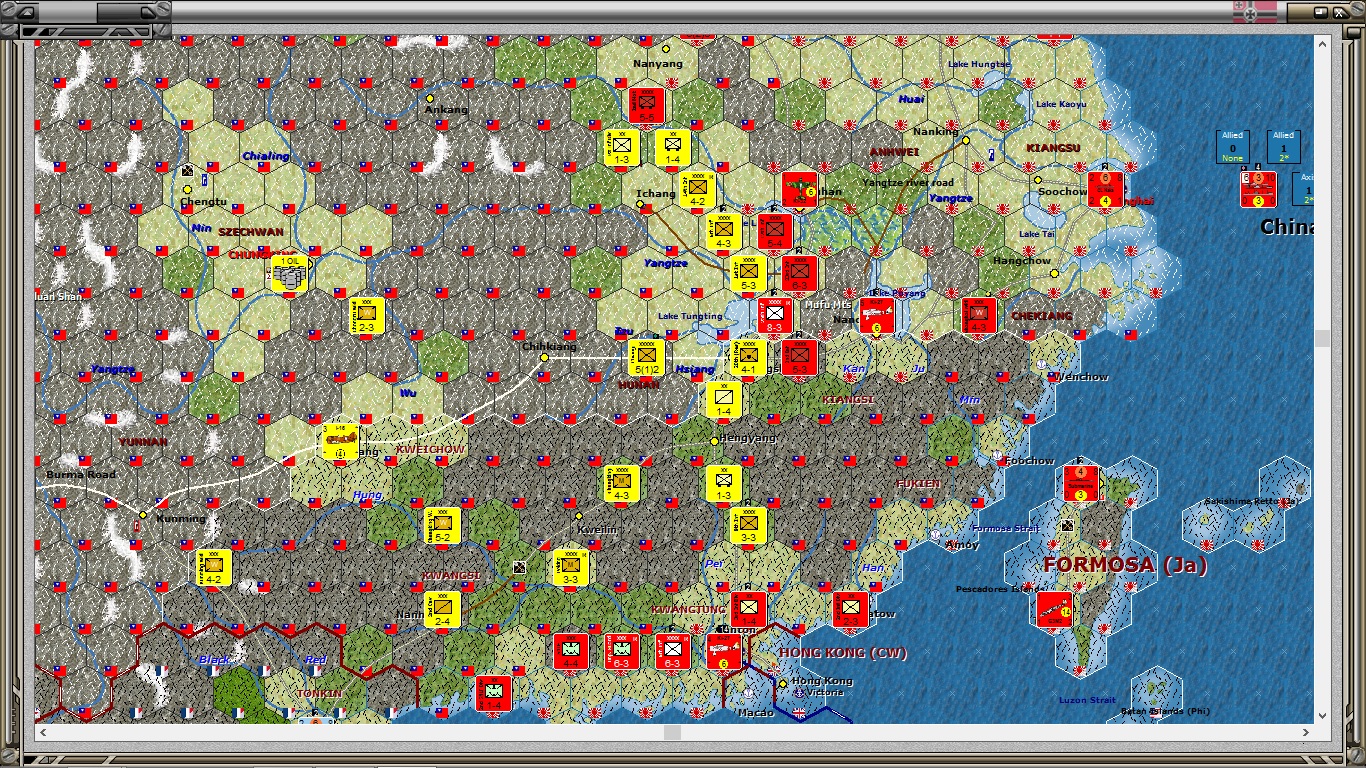
Task: Select the red 4-4 unit
Action: pos(571,651)
